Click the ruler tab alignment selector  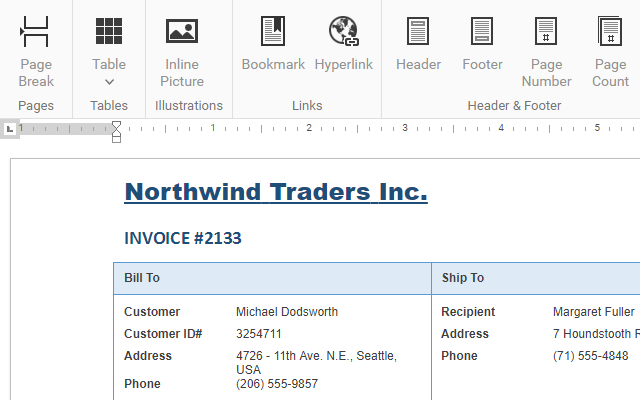(9, 129)
